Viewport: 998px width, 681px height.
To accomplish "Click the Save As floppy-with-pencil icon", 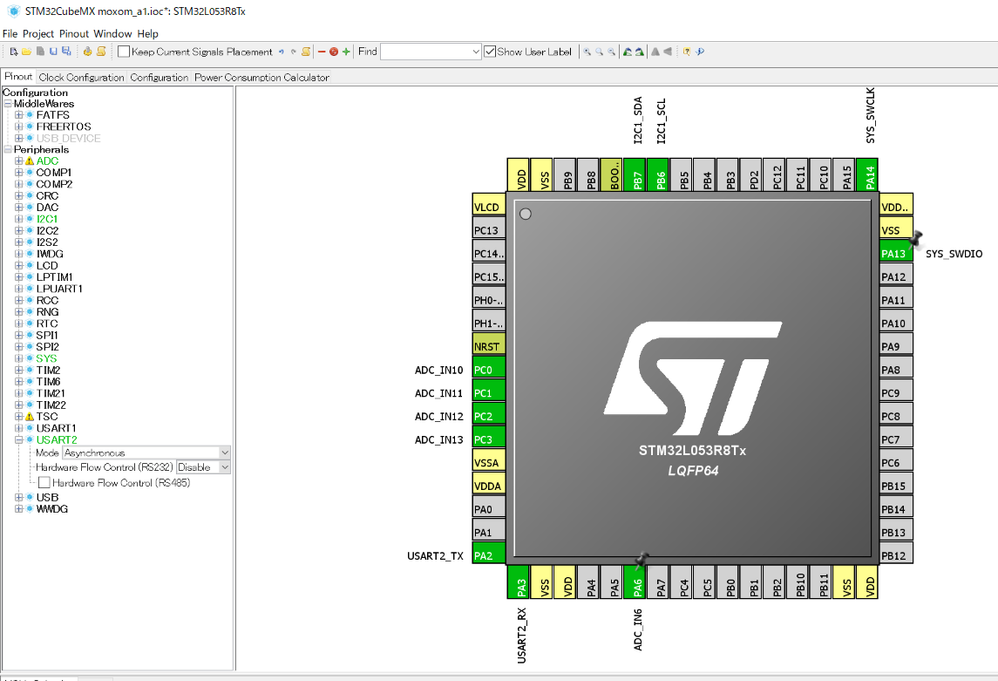I will coord(66,52).
